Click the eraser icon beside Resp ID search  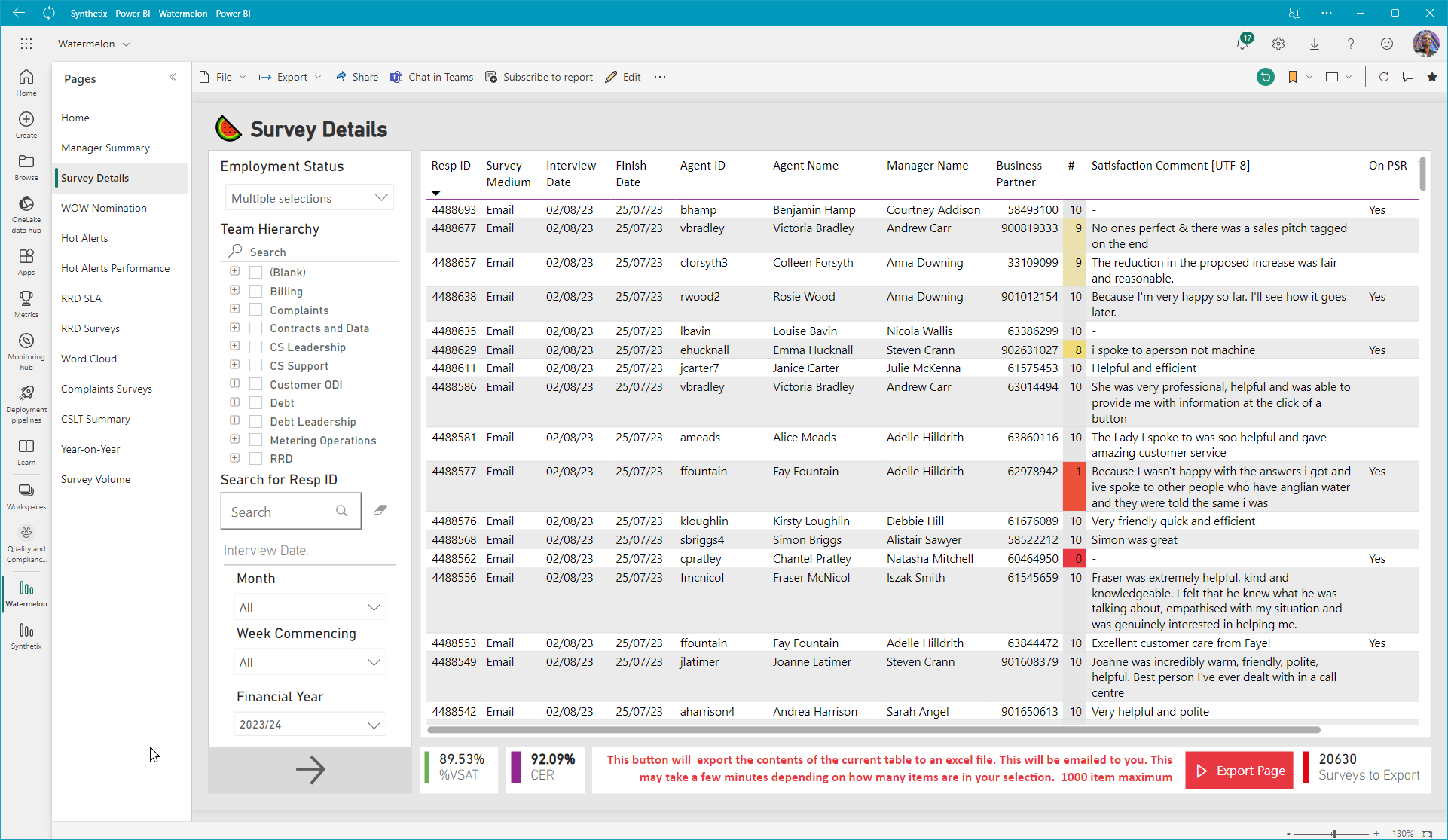[x=380, y=511]
